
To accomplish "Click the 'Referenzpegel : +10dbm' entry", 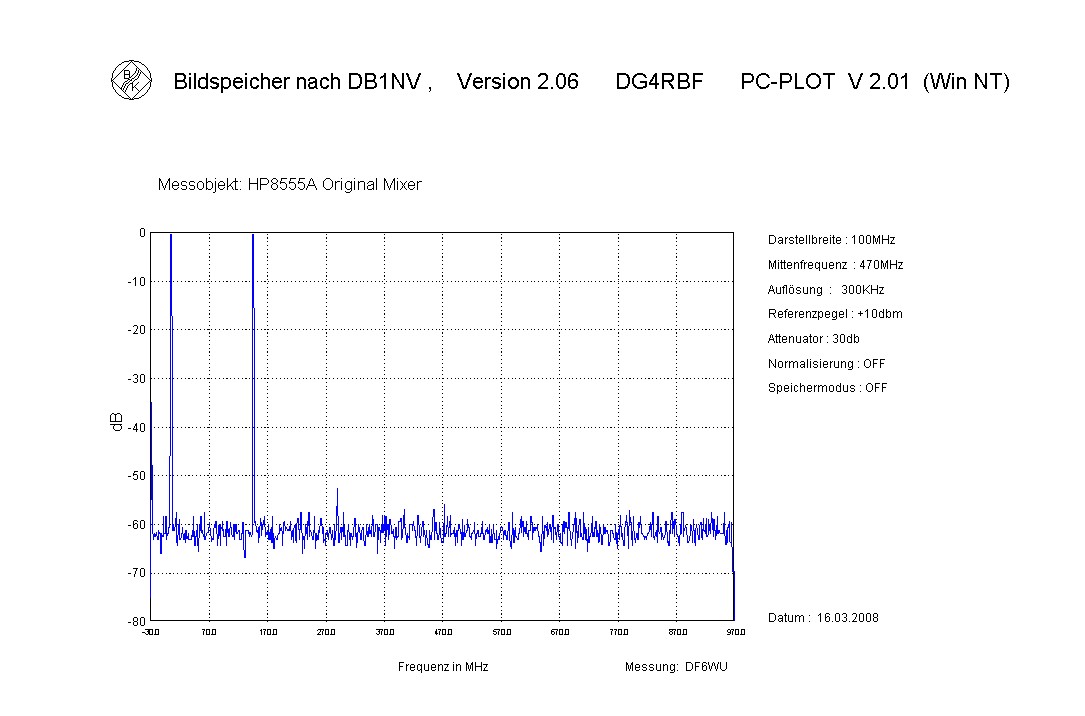I will (835, 314).
